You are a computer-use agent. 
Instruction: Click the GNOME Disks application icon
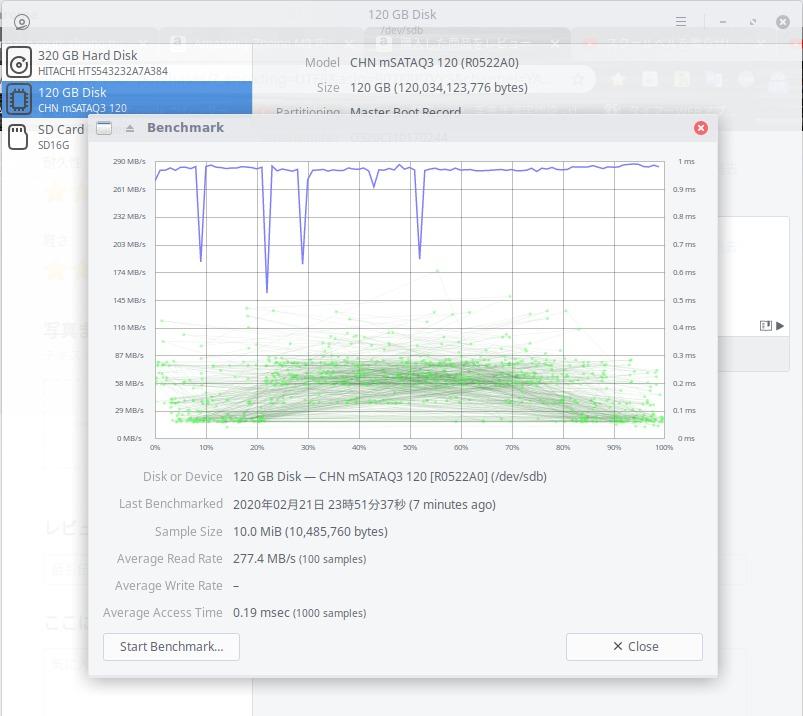coord(22,22)
